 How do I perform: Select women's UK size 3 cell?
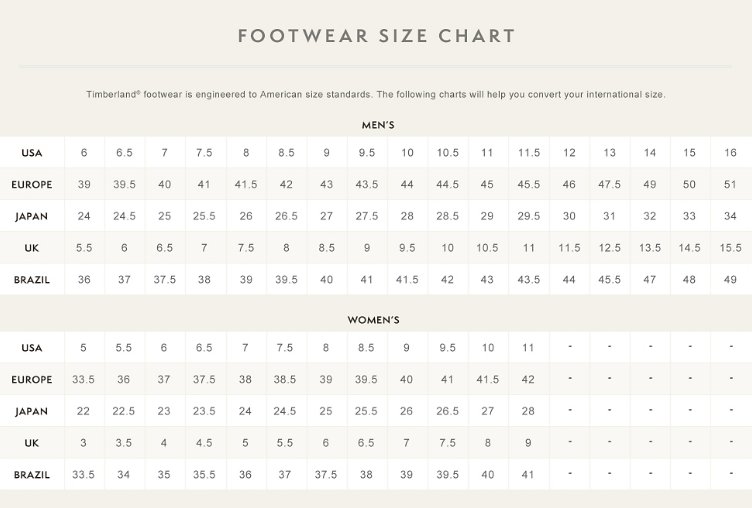(x=84, y=443)
